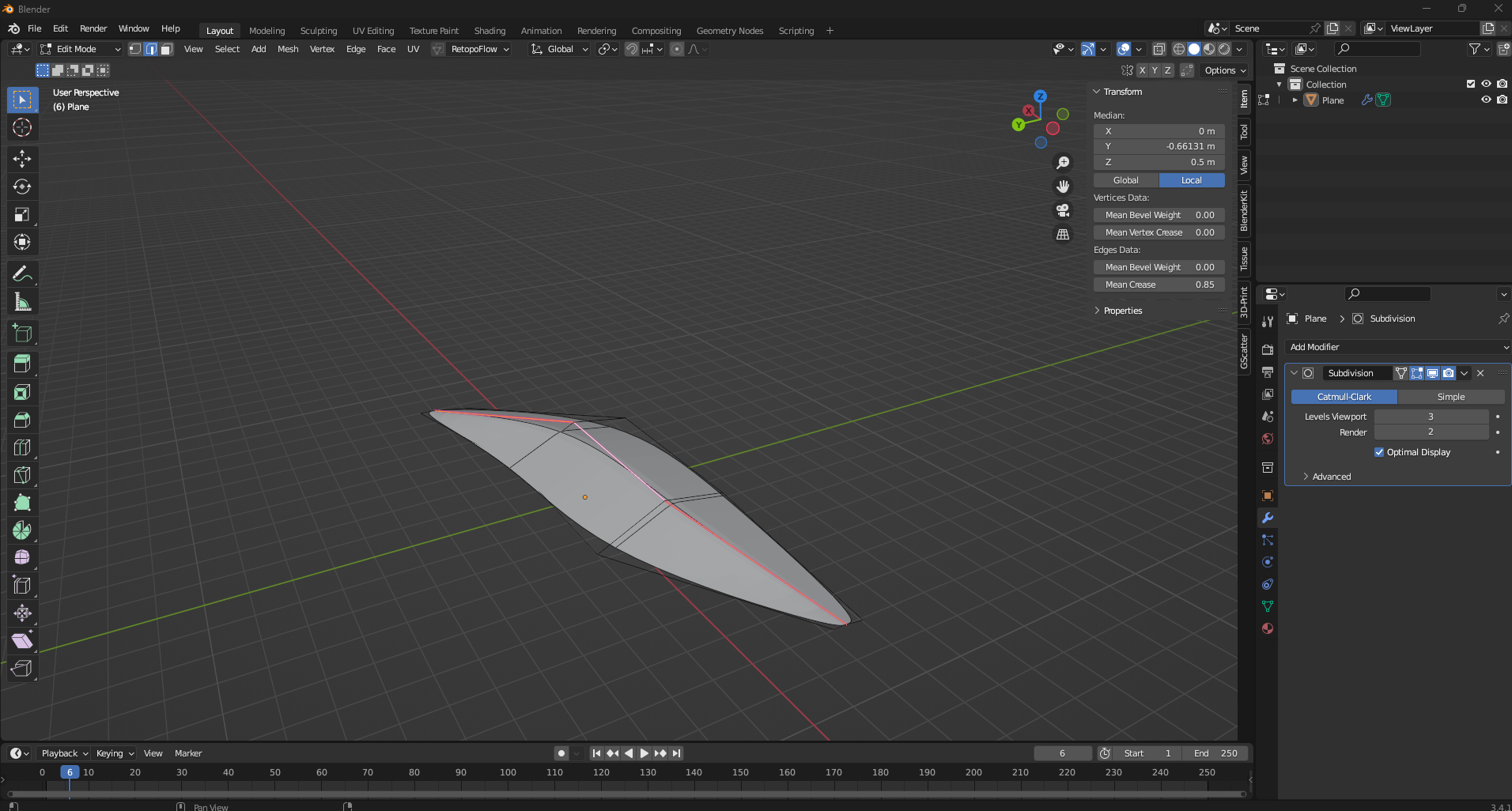Open the Mesh menu
This screenshot has height=811, width=1512.
(288, 49)
